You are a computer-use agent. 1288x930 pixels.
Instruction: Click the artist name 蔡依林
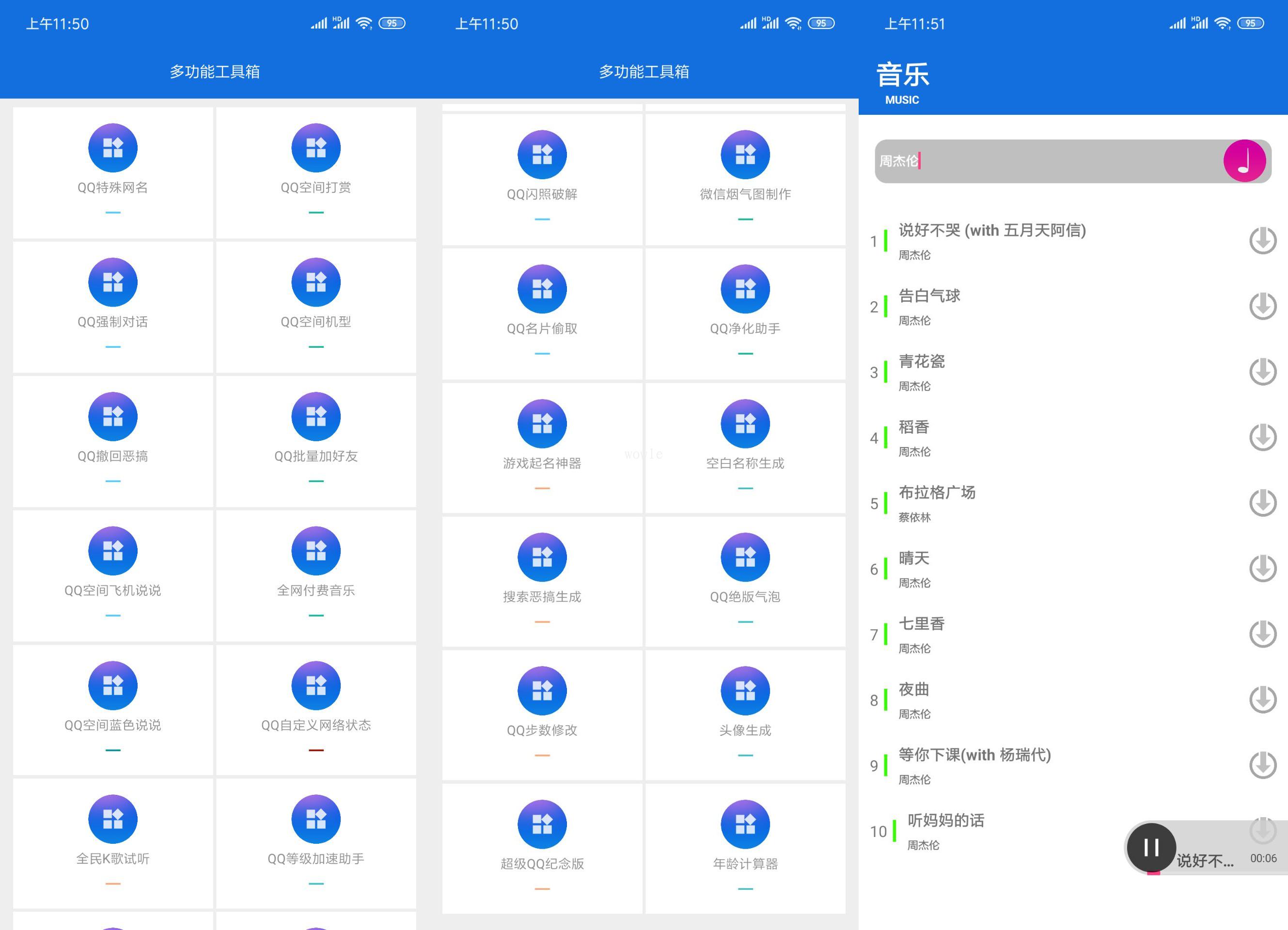coord(914,517)
